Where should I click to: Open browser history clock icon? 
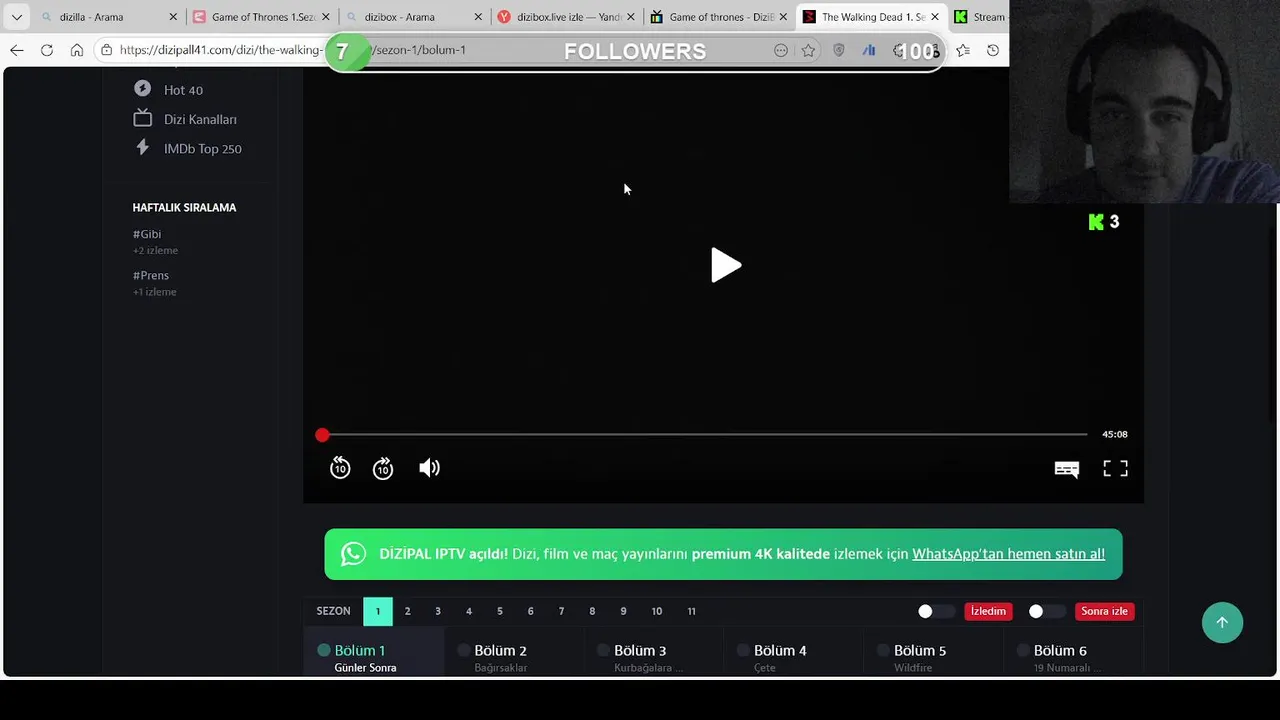pos(993,50)
